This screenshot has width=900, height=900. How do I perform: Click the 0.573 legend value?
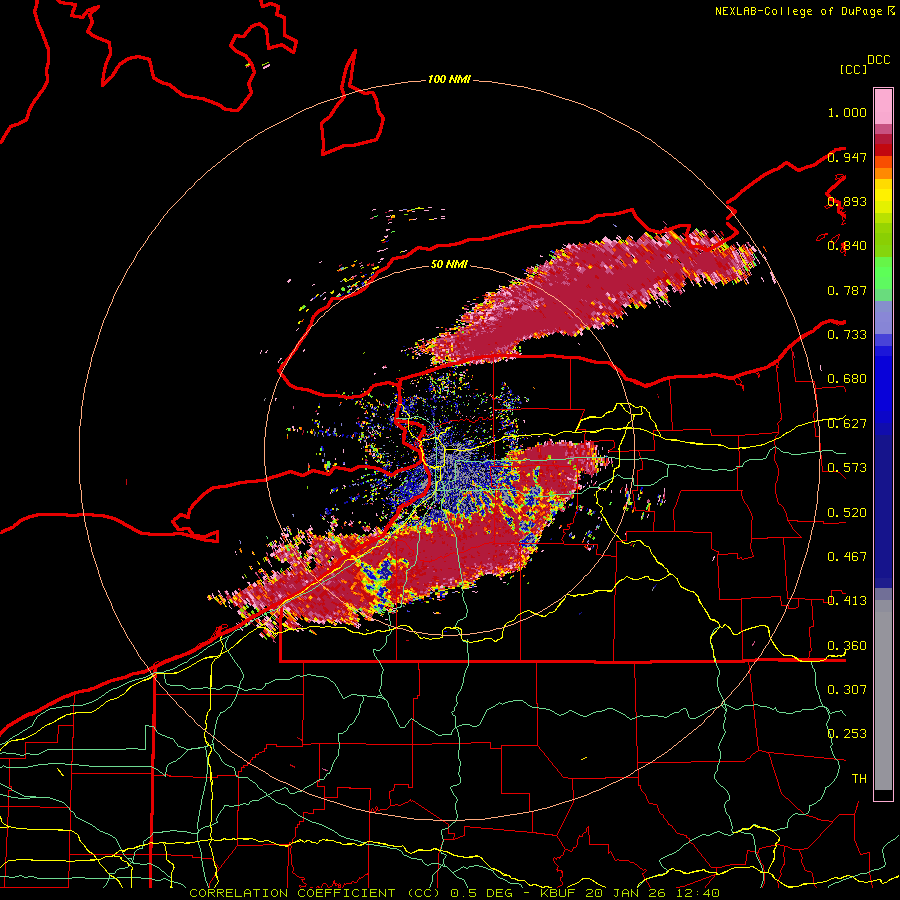(x=847, y=468)
